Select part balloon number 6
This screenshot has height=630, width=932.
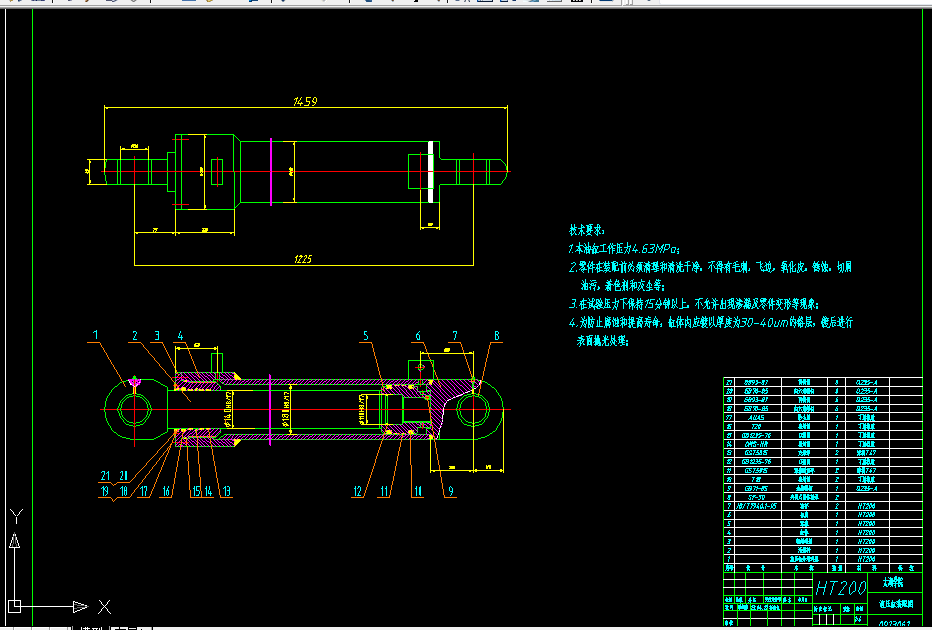(x=418, y=336)
